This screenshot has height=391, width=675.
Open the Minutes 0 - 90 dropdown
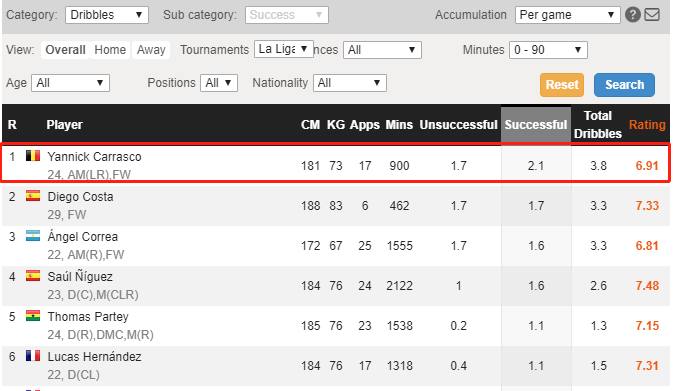[548, 50]
